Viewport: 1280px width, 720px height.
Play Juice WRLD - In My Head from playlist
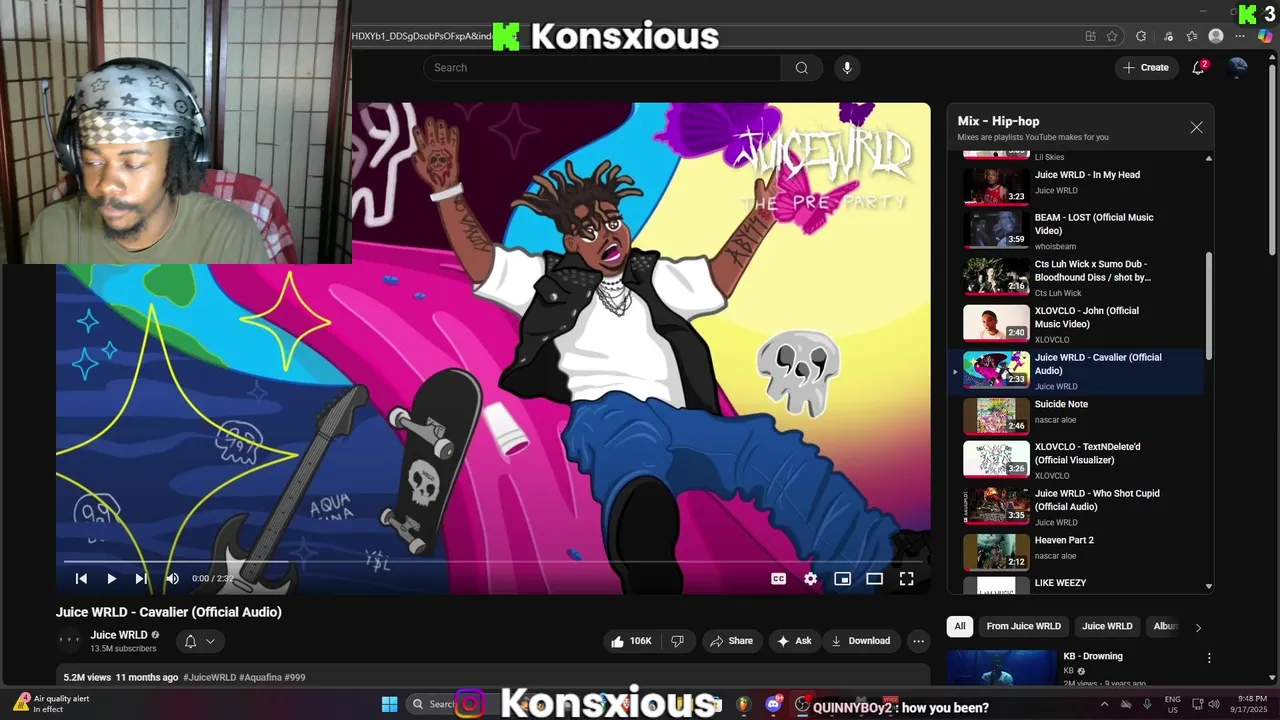point(1078,185)
